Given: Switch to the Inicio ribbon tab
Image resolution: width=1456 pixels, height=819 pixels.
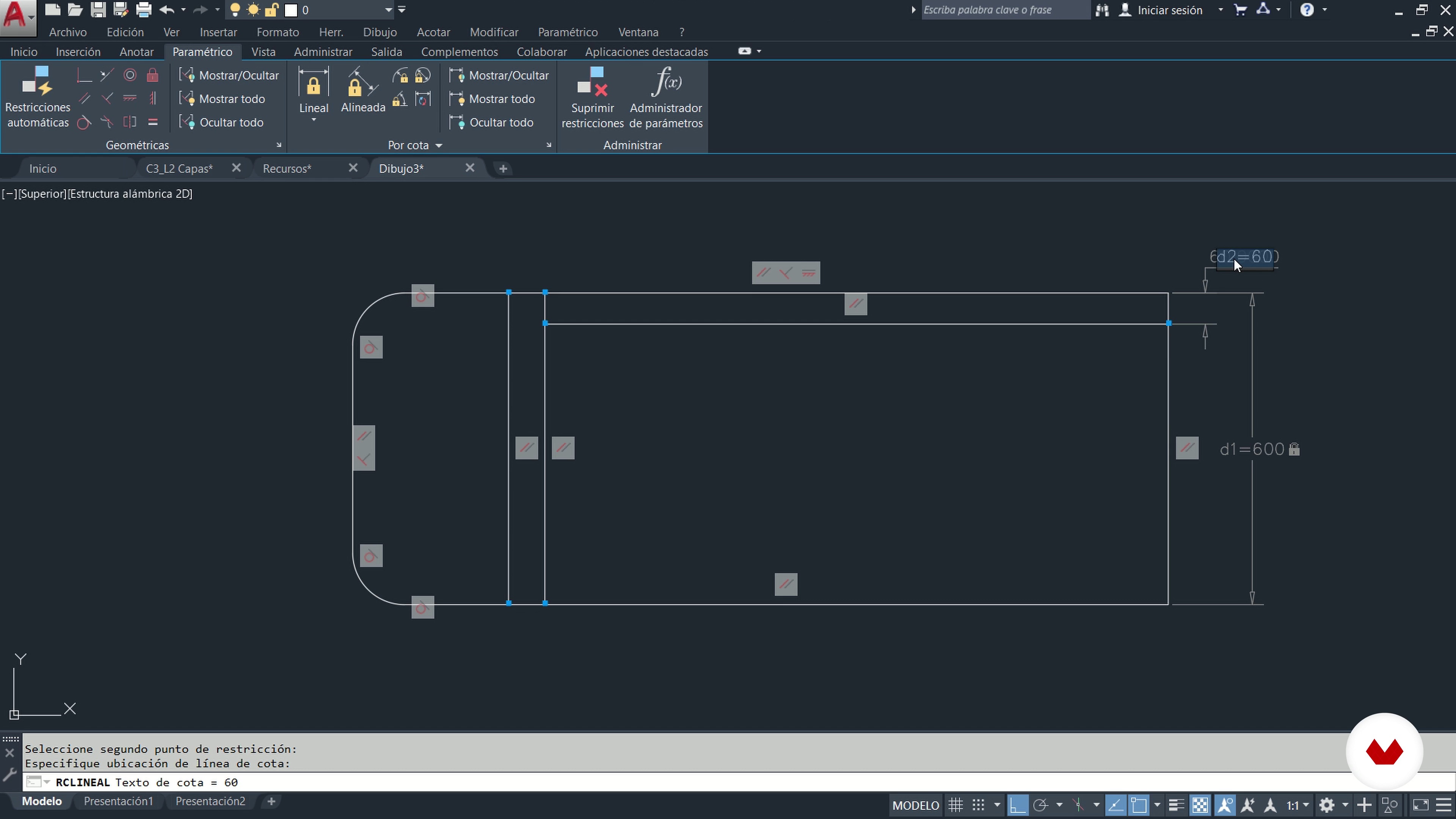Looking at the screenshot, I should pos(24,52).
